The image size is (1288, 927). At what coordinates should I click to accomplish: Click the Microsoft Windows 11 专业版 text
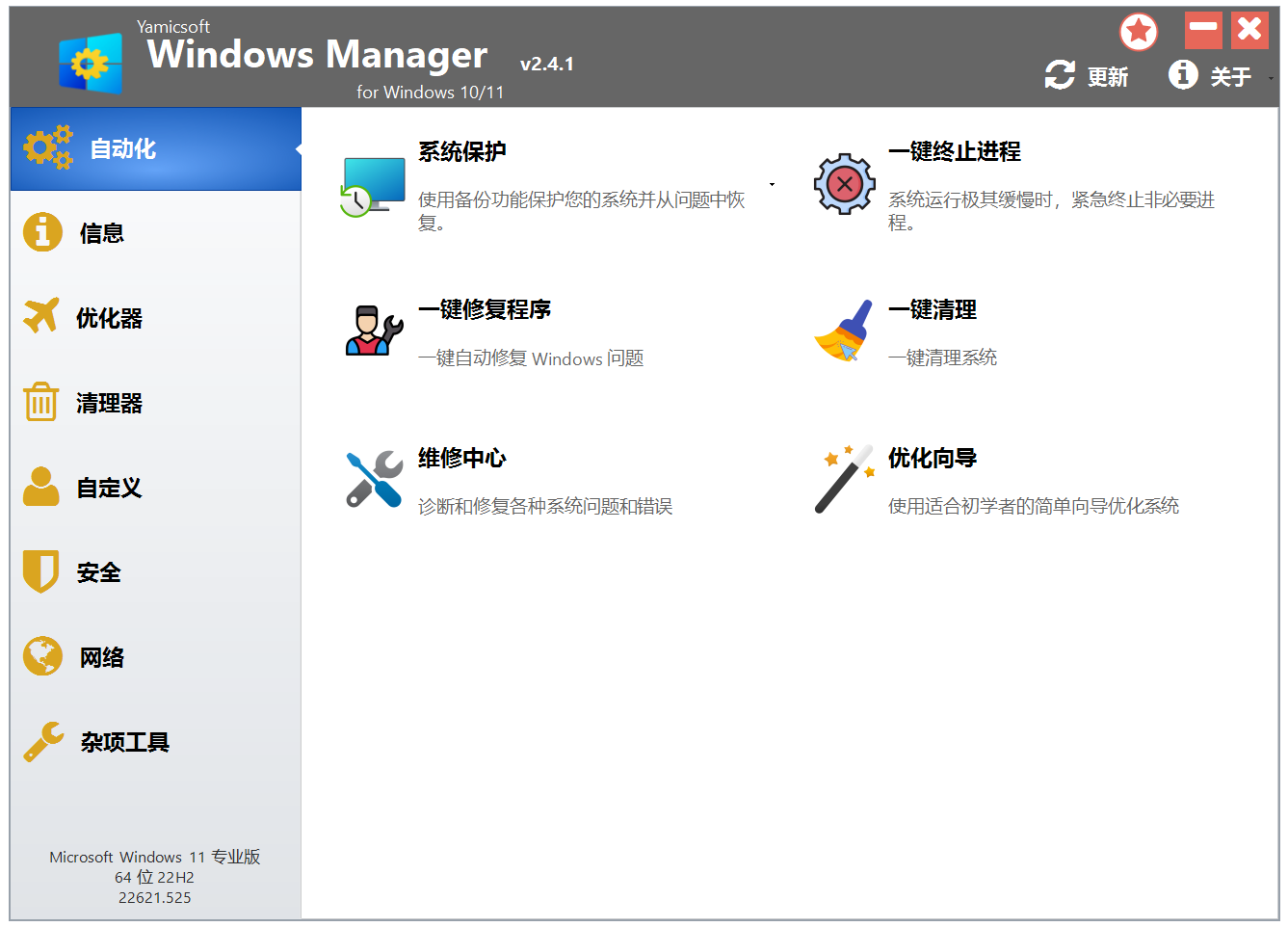click(x=155, y=857)
